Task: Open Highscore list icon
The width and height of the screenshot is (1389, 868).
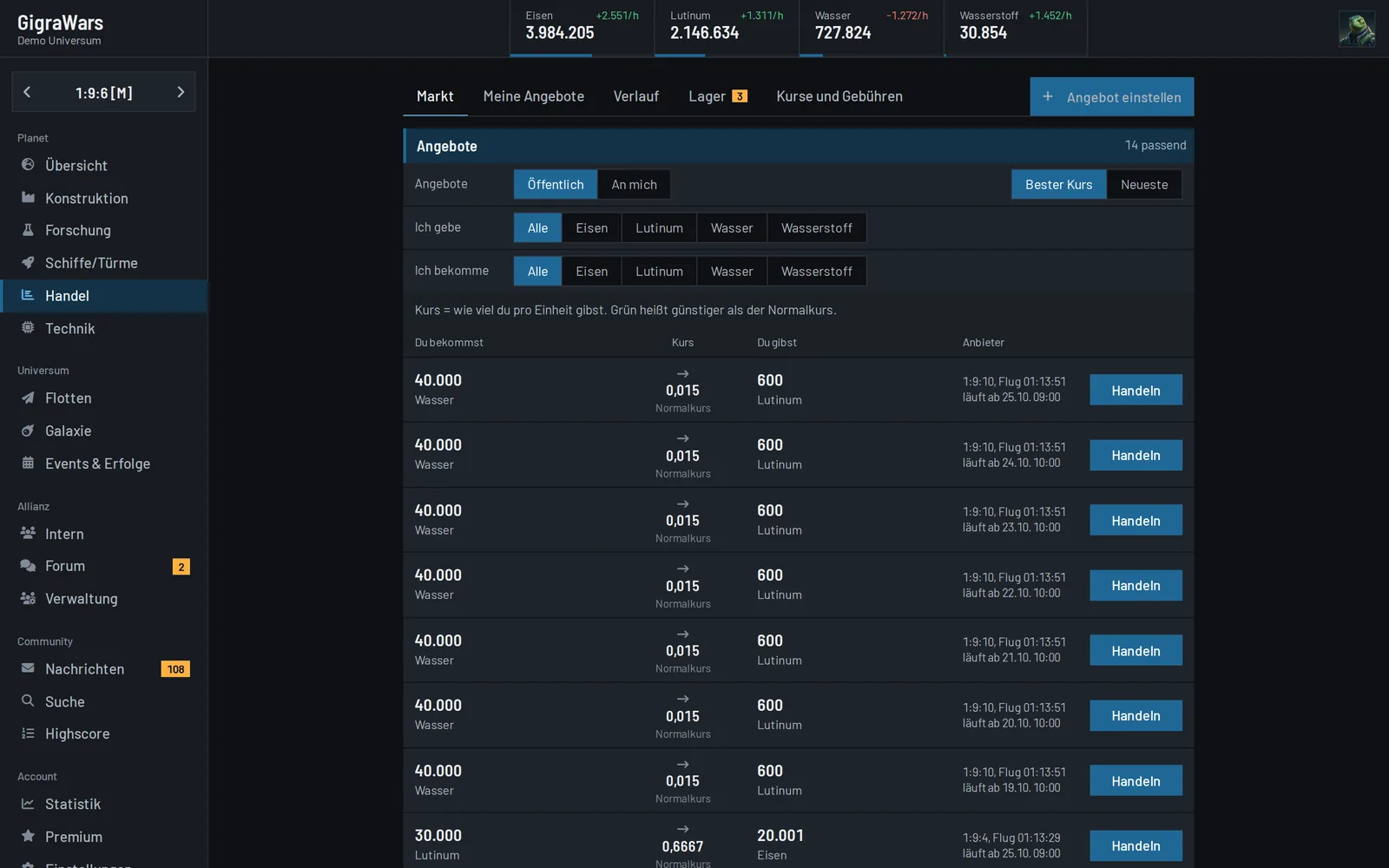Action: pyautogui.click(x=28, y=733)
